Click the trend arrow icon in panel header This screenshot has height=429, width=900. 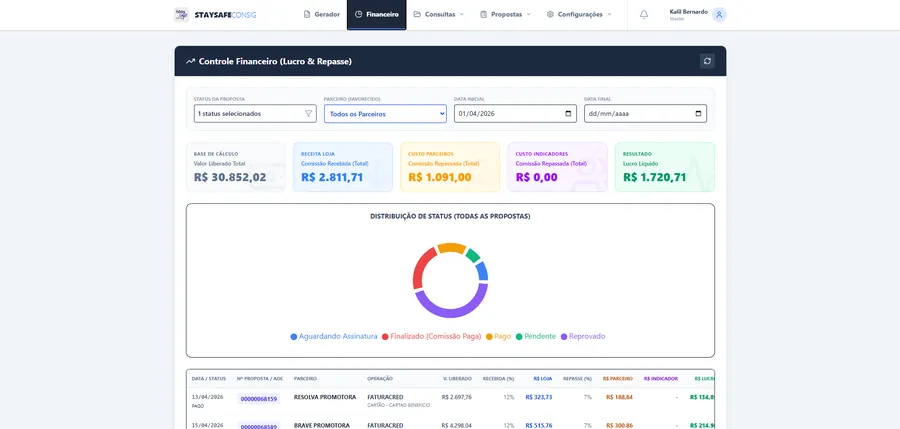[191, 61]
